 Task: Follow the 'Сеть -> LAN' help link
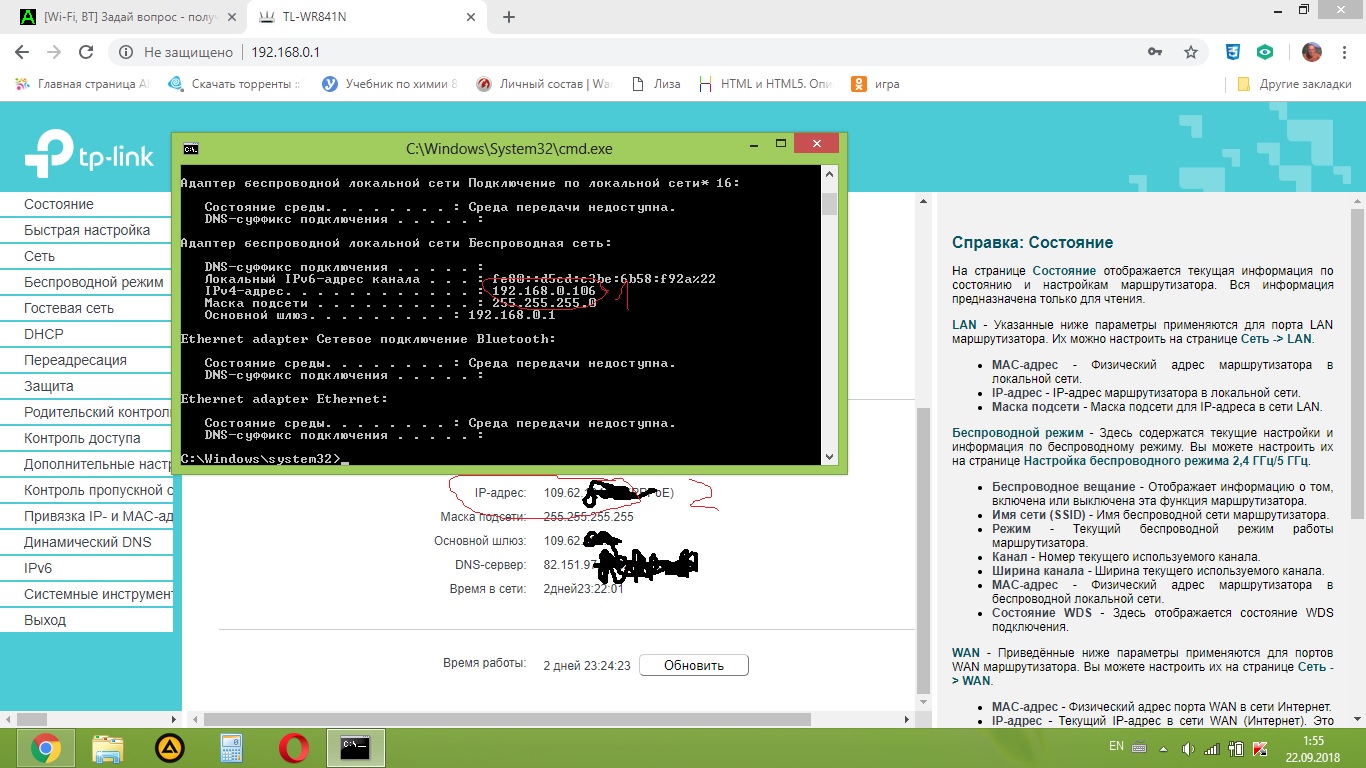tap(1283, 339)
